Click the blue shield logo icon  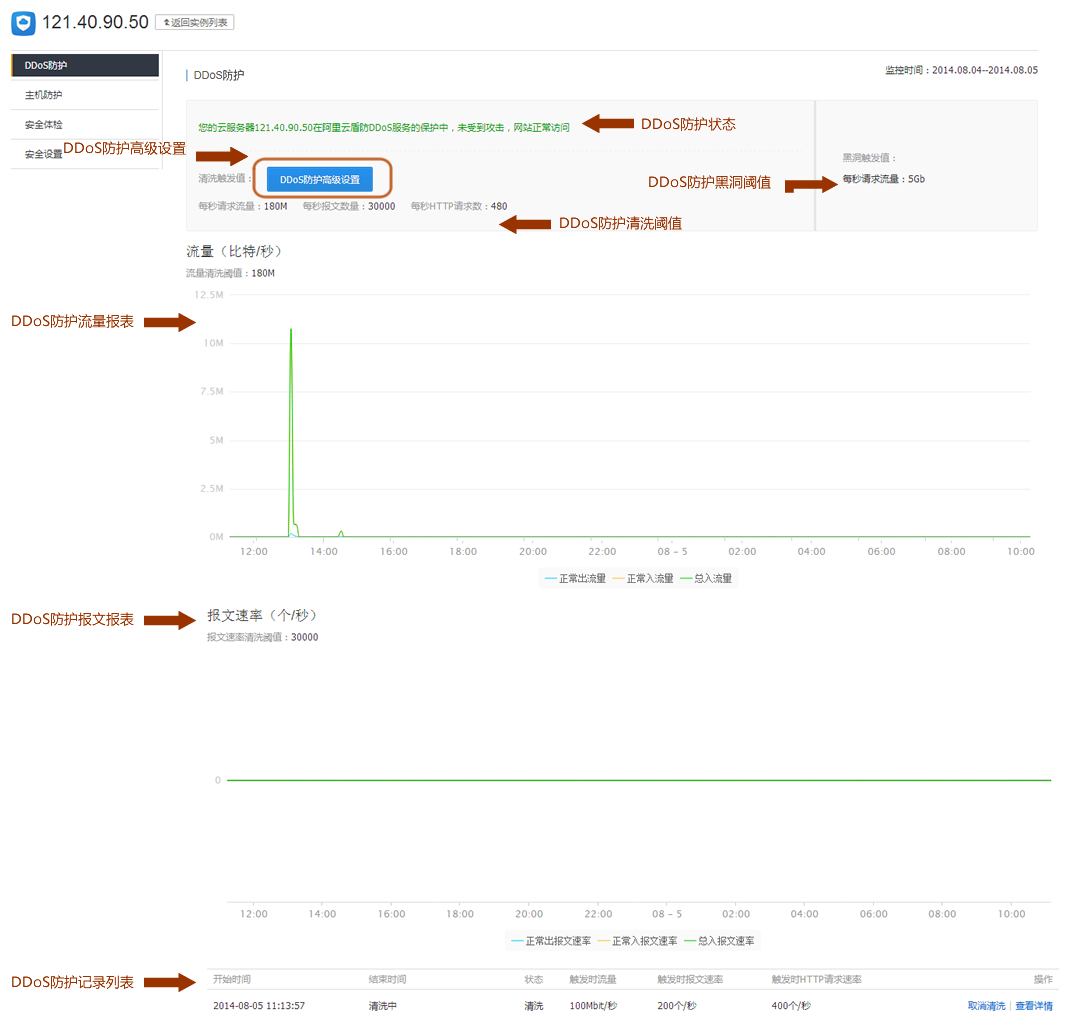click(x=23, y=23)
